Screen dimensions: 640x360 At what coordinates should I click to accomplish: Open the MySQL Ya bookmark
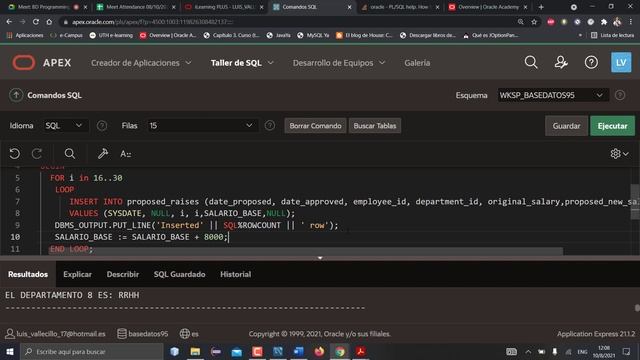click(x=313, y=36)
